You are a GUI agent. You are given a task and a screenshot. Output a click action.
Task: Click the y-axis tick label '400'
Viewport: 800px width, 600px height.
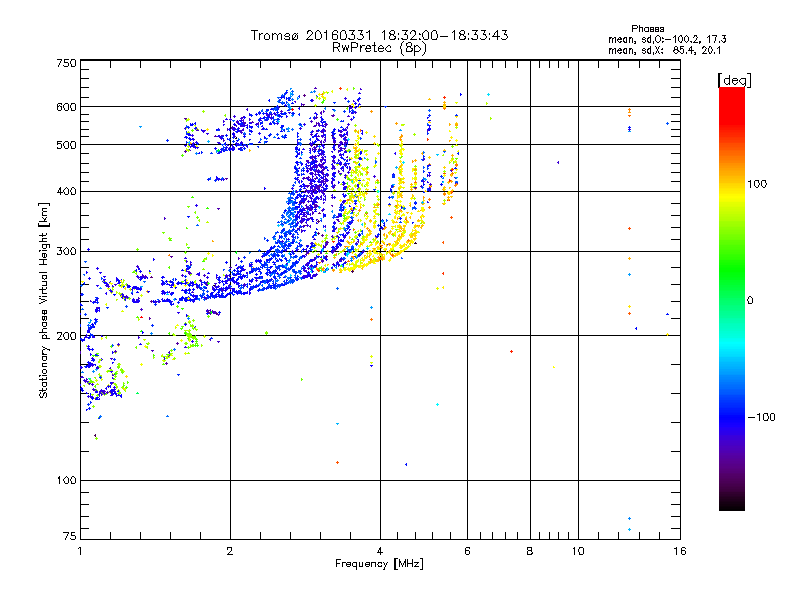click(x=66, y=192)
